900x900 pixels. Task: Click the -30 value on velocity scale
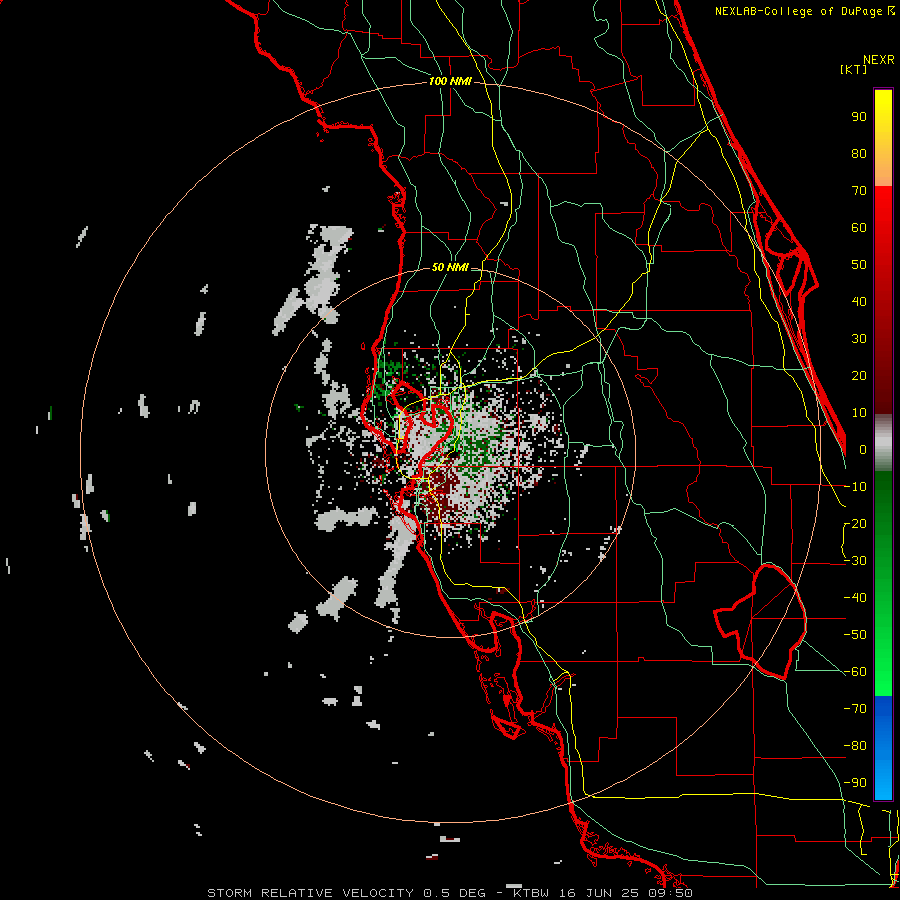pyautogui.click(x=855, y=561)
